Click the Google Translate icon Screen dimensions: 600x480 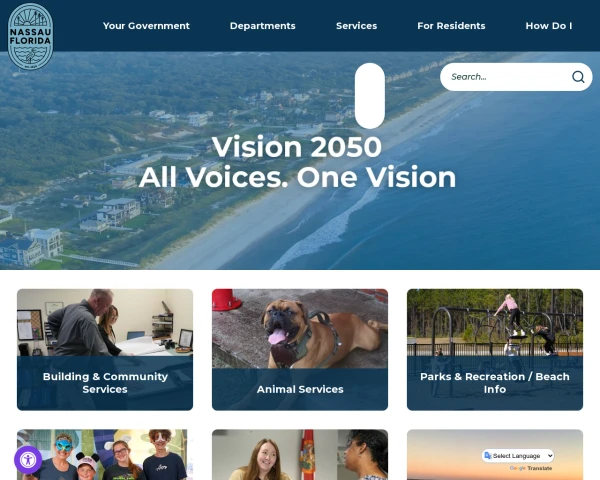(488, 456)
